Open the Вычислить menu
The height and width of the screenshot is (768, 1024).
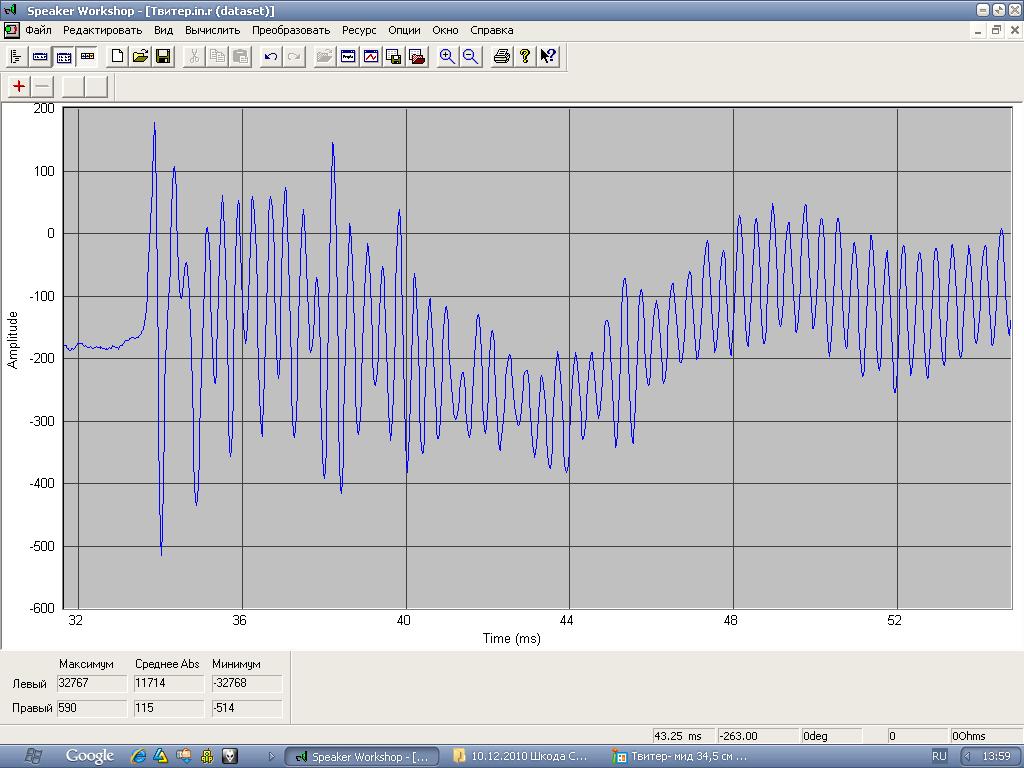point(212,30)
